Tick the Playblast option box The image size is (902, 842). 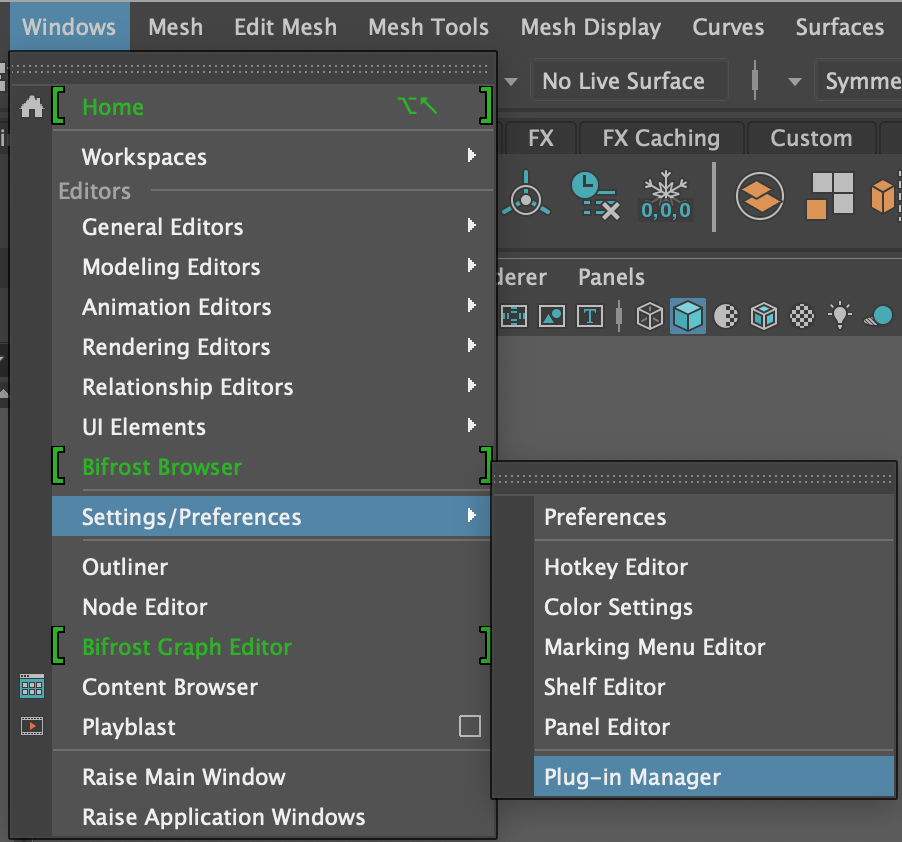click(x=469, y=726)
